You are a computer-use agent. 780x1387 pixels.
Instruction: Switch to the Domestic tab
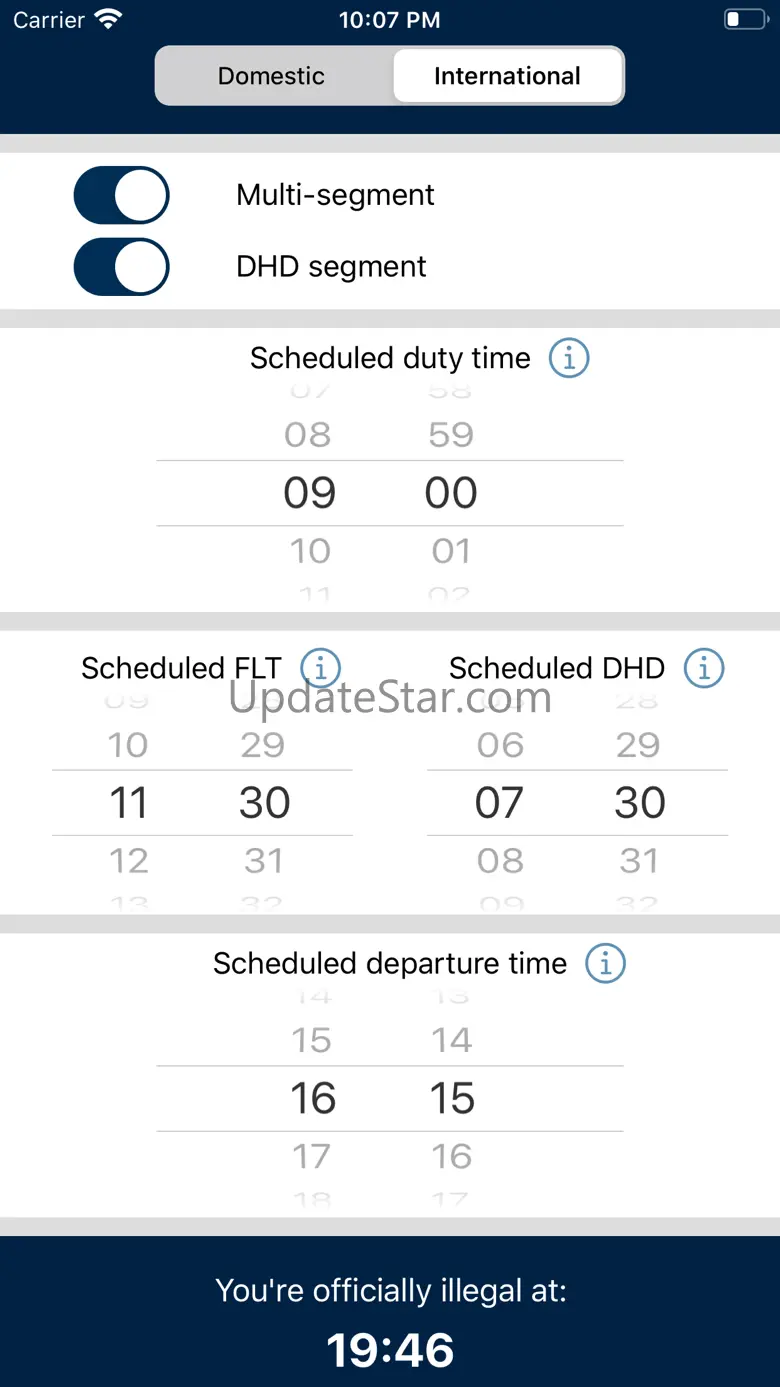click(272, 76)
